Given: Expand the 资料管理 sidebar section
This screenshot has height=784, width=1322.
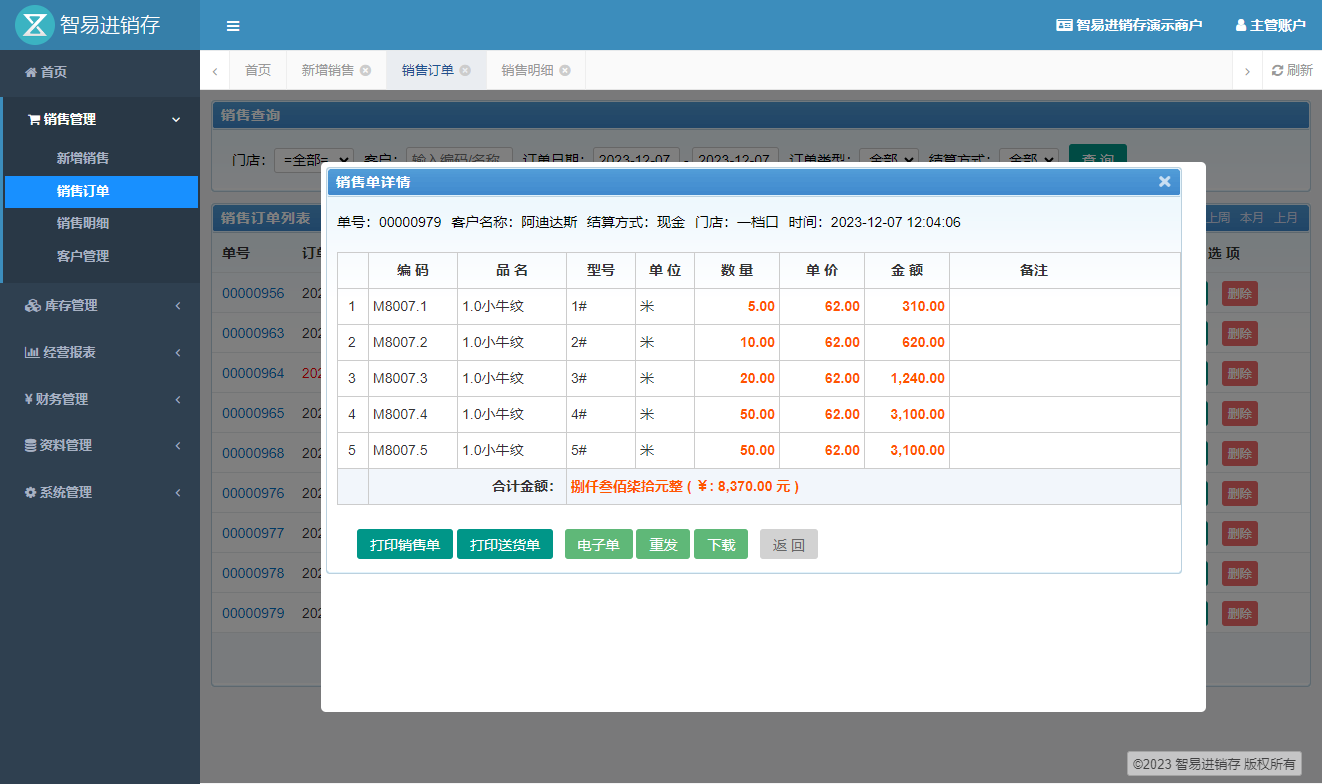Looking at the screenshot, I should pyautogui.click(x=100, y=445).
